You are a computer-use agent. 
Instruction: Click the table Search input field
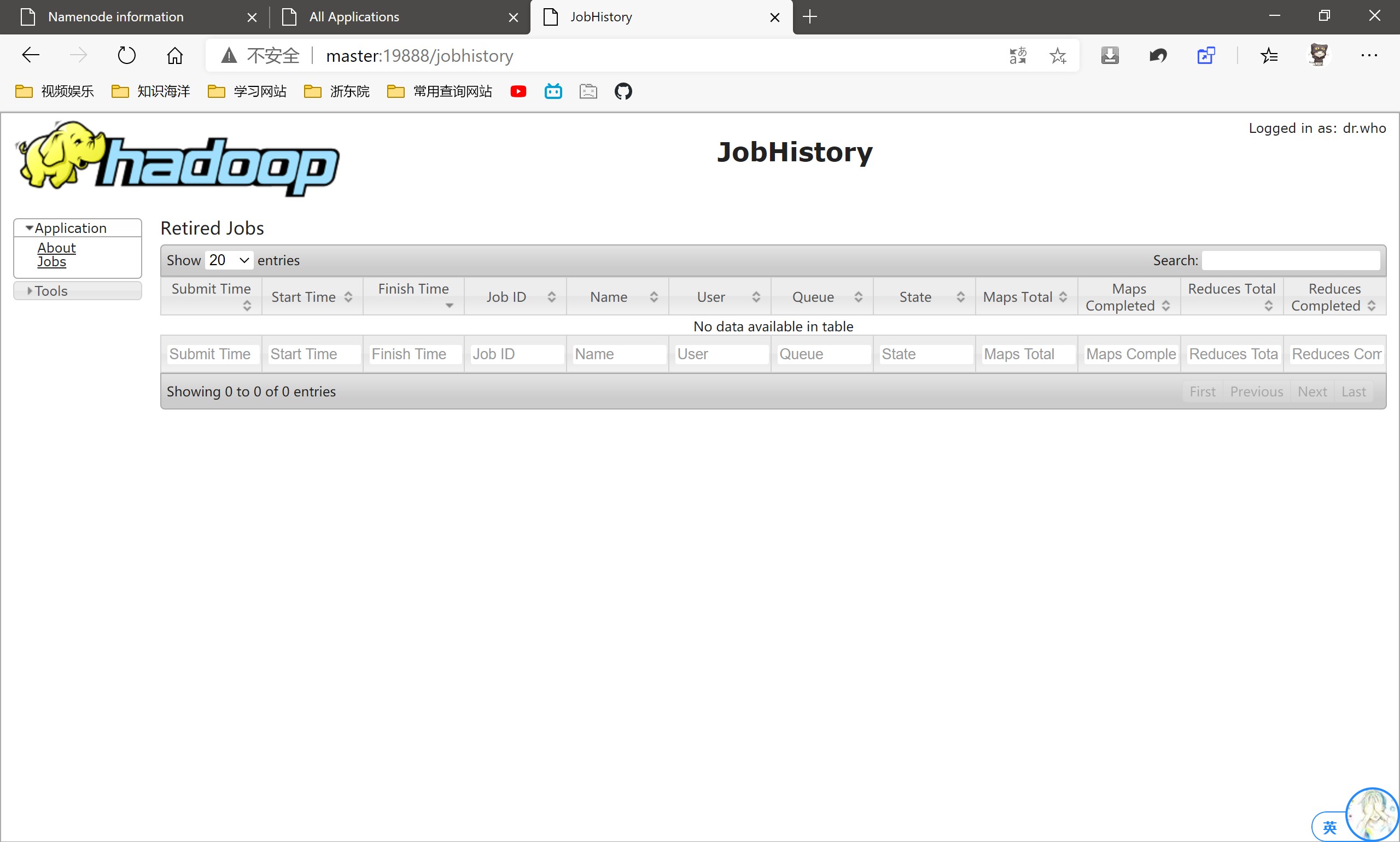[x=1291, y=260]
